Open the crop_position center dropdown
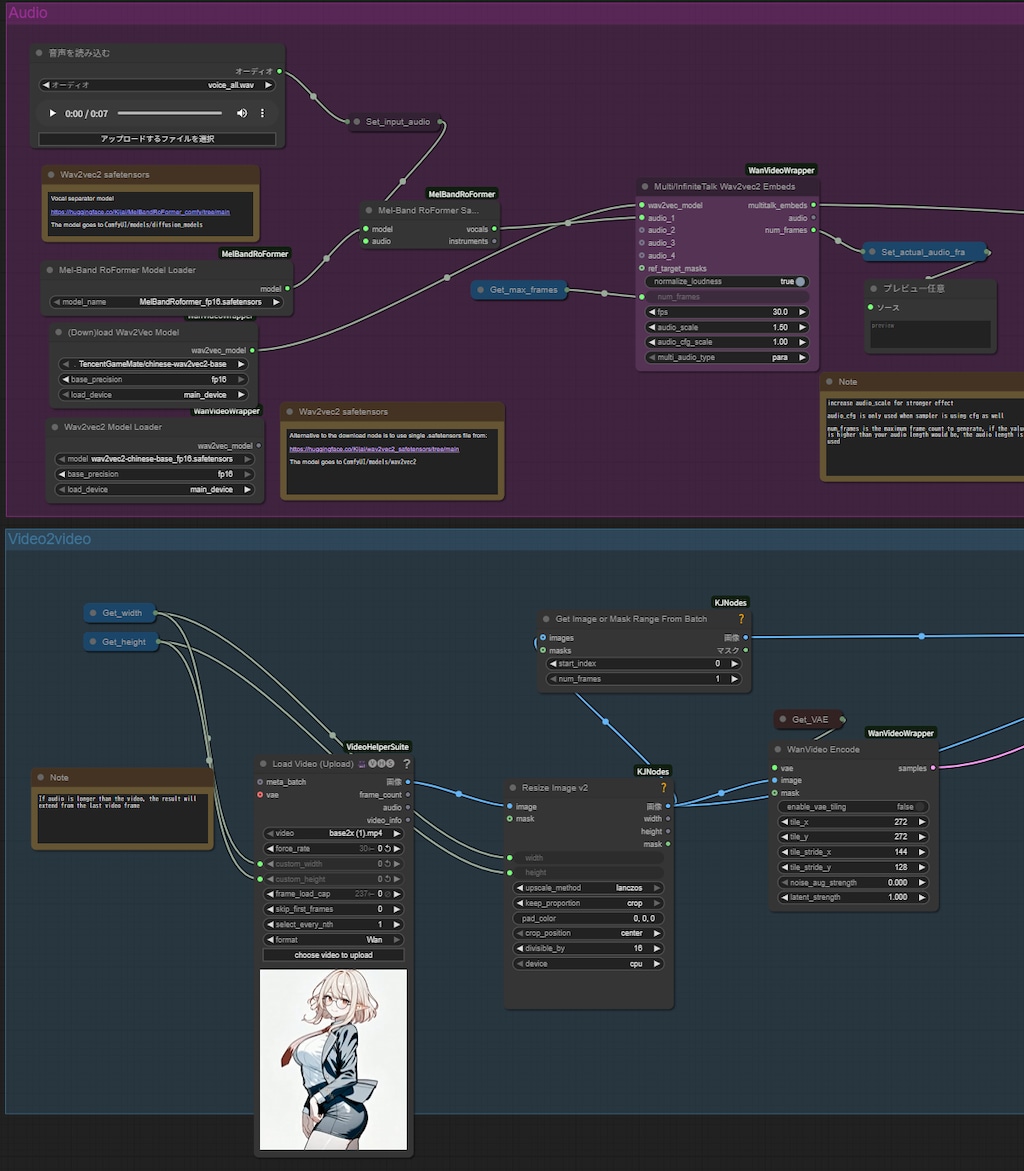This screenshot has width=1024, height=1171. (x=588, y=933)
